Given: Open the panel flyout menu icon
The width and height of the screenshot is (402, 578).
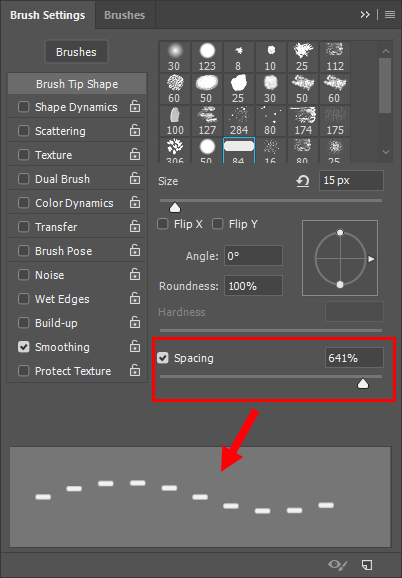Looking at the screenshot, I should (390, 14).
